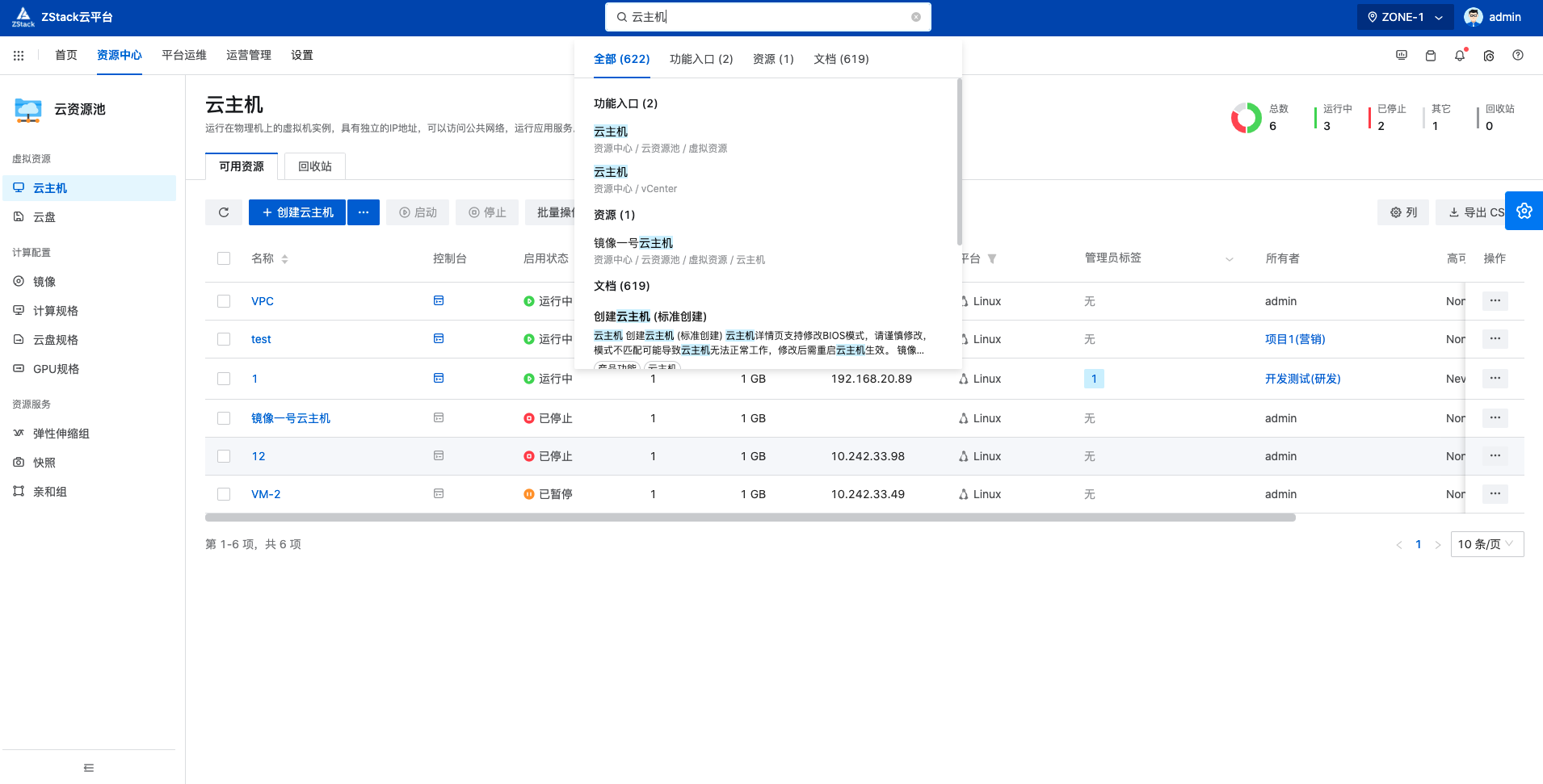Click the apps grid icon by 首页
The height and width of the screenshot is (784, 1543).
pos(19,56)
